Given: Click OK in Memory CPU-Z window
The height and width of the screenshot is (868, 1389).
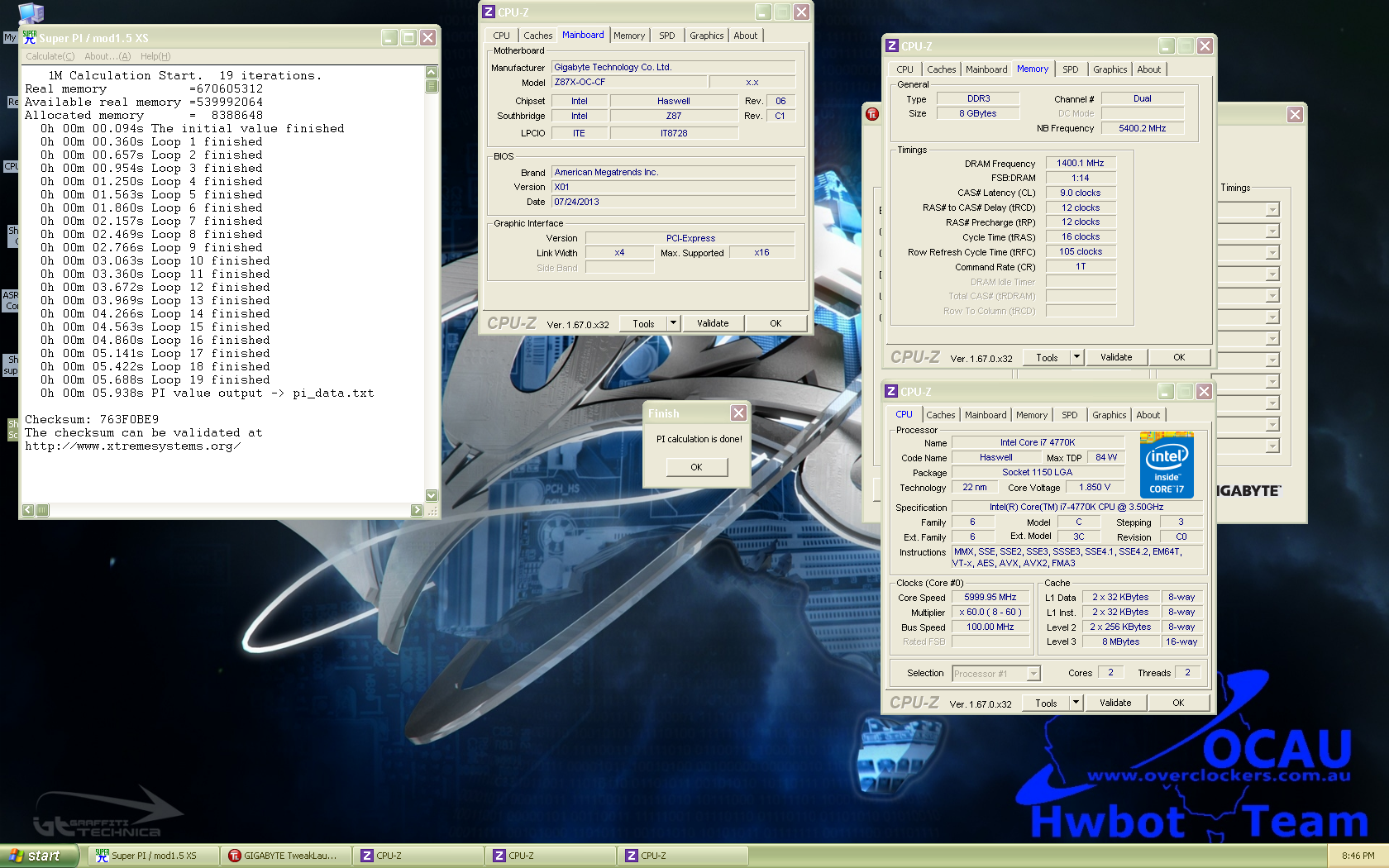Looking at the screenshot, I should click(1179, 357).
